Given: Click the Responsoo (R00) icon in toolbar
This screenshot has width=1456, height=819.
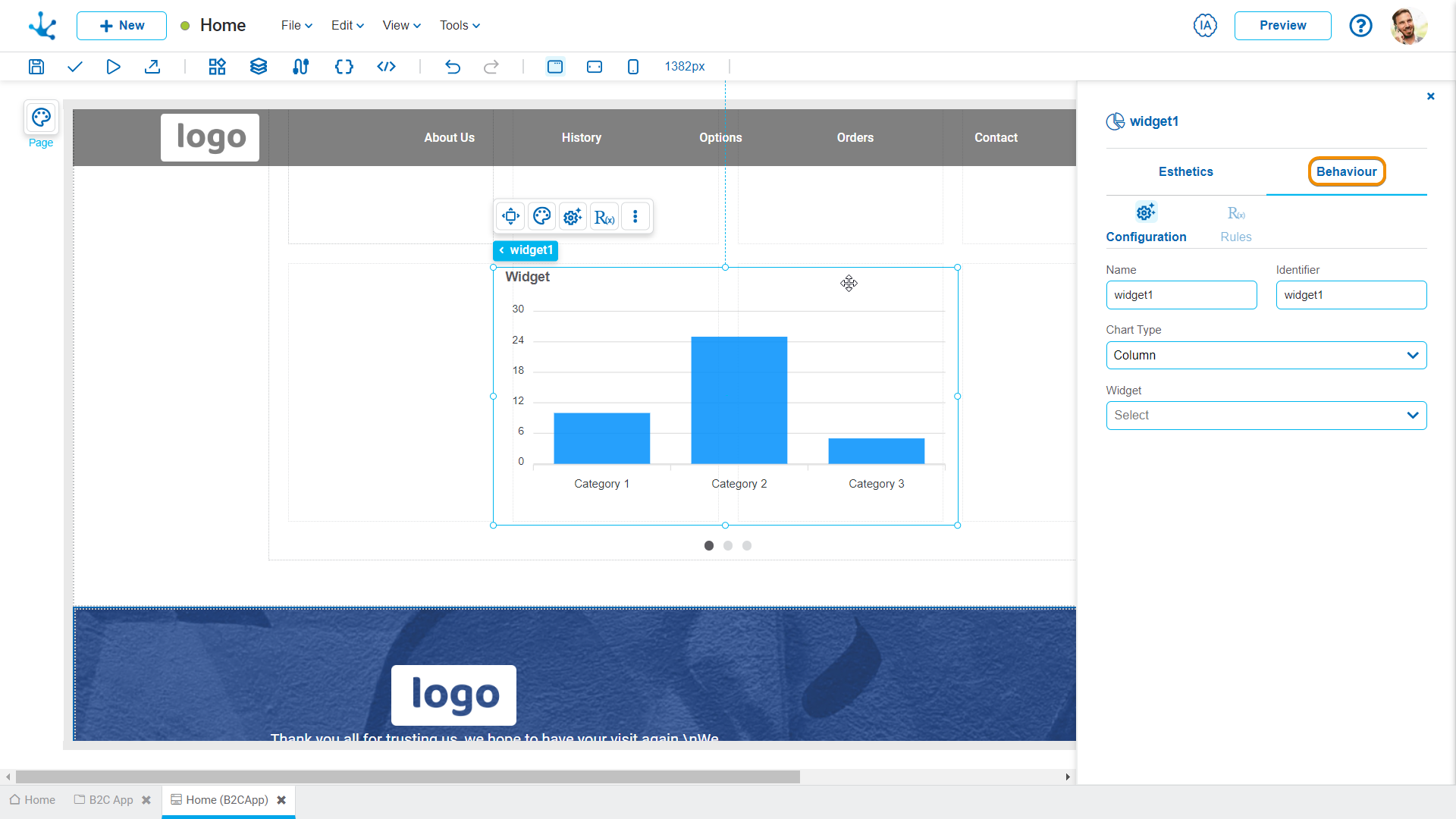Looking at the screenshot, I should (x=603, y=216).
